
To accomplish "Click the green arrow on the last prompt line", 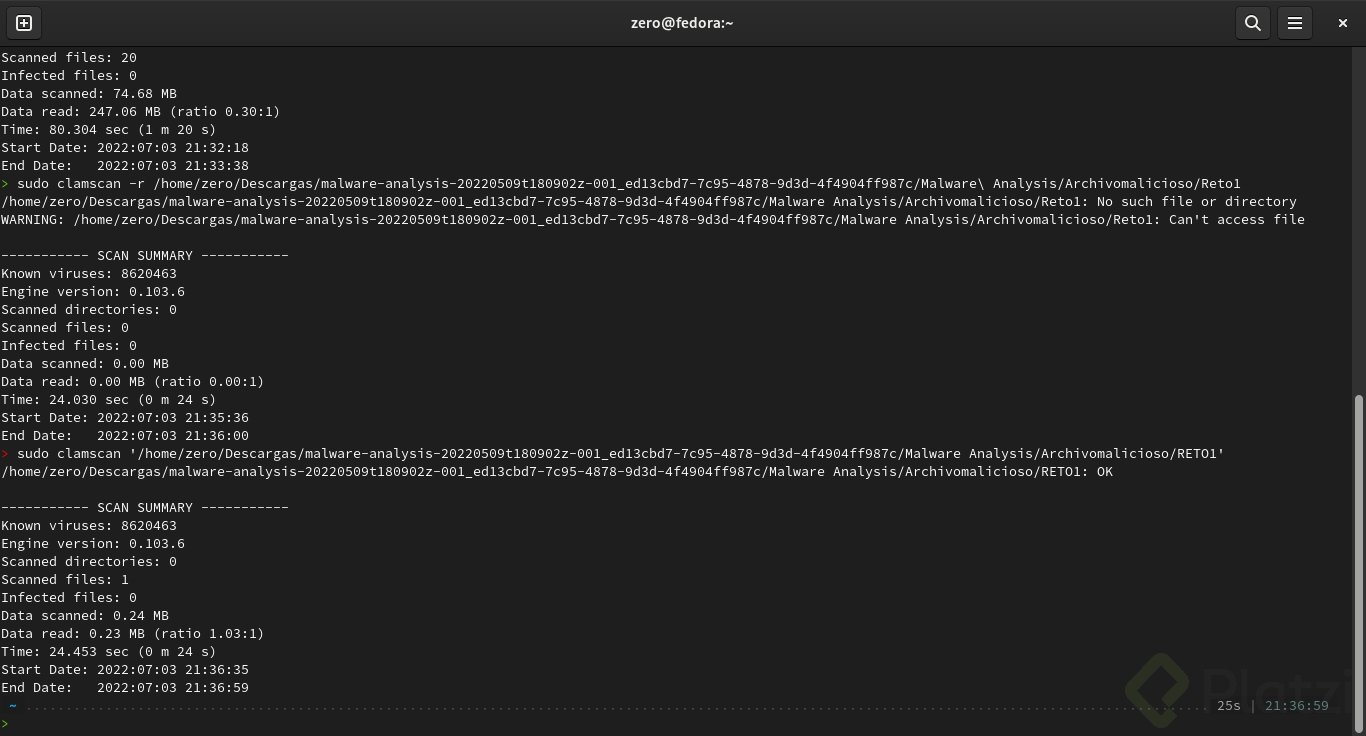I will pos(5,723).
